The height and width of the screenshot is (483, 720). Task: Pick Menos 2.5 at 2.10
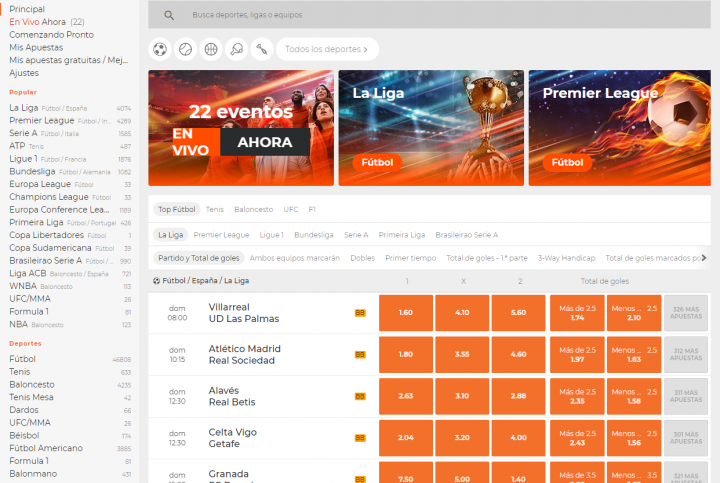634,313
